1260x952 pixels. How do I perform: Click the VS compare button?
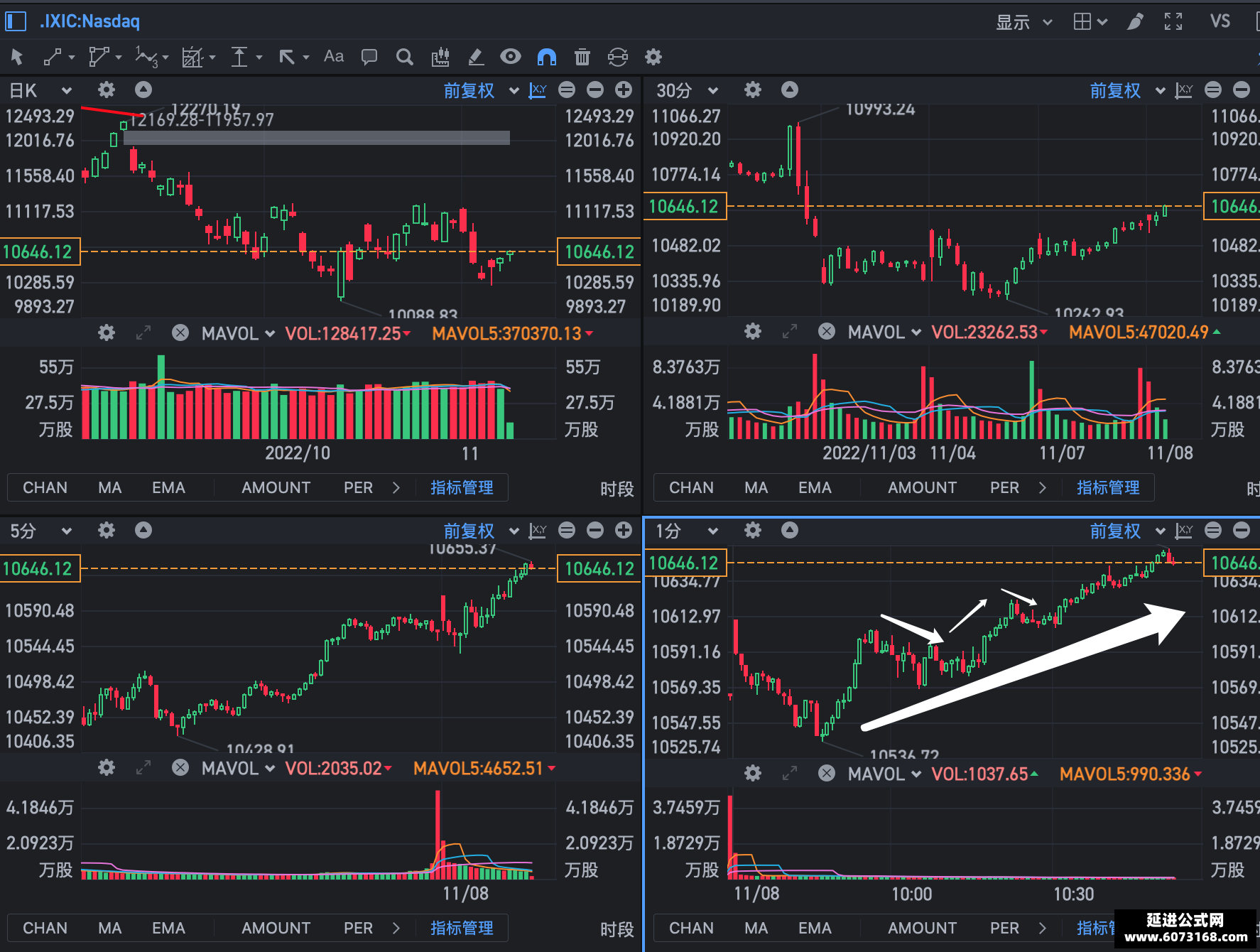click(1220, 21)
